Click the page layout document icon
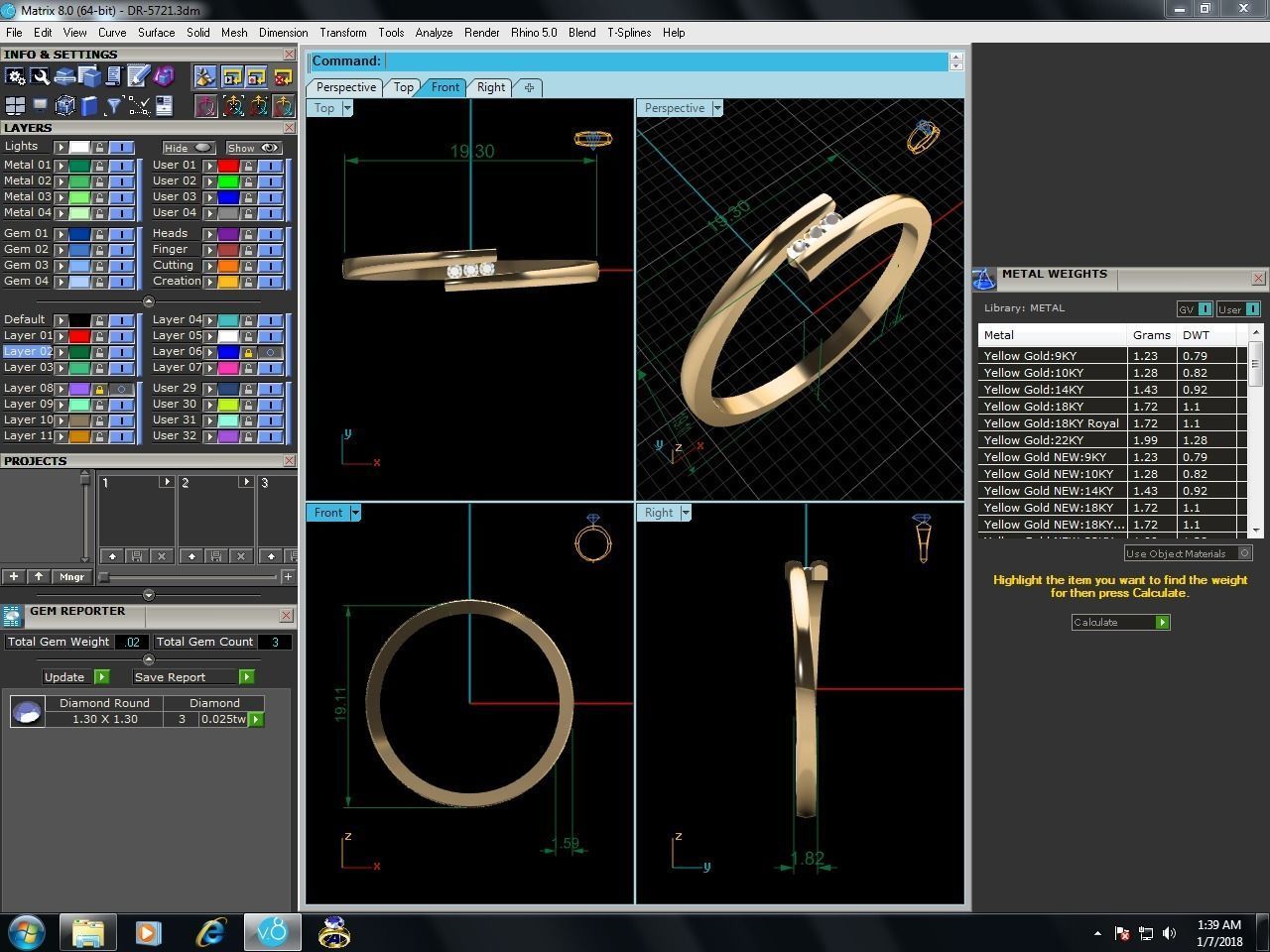Screen dimensions: 1270x952 164,105
